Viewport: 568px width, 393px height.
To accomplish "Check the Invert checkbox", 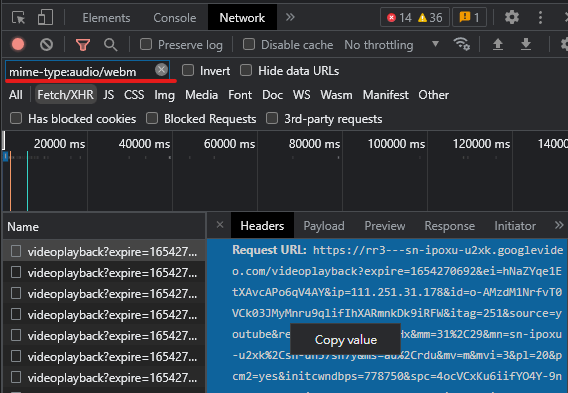I will (188, 70).
